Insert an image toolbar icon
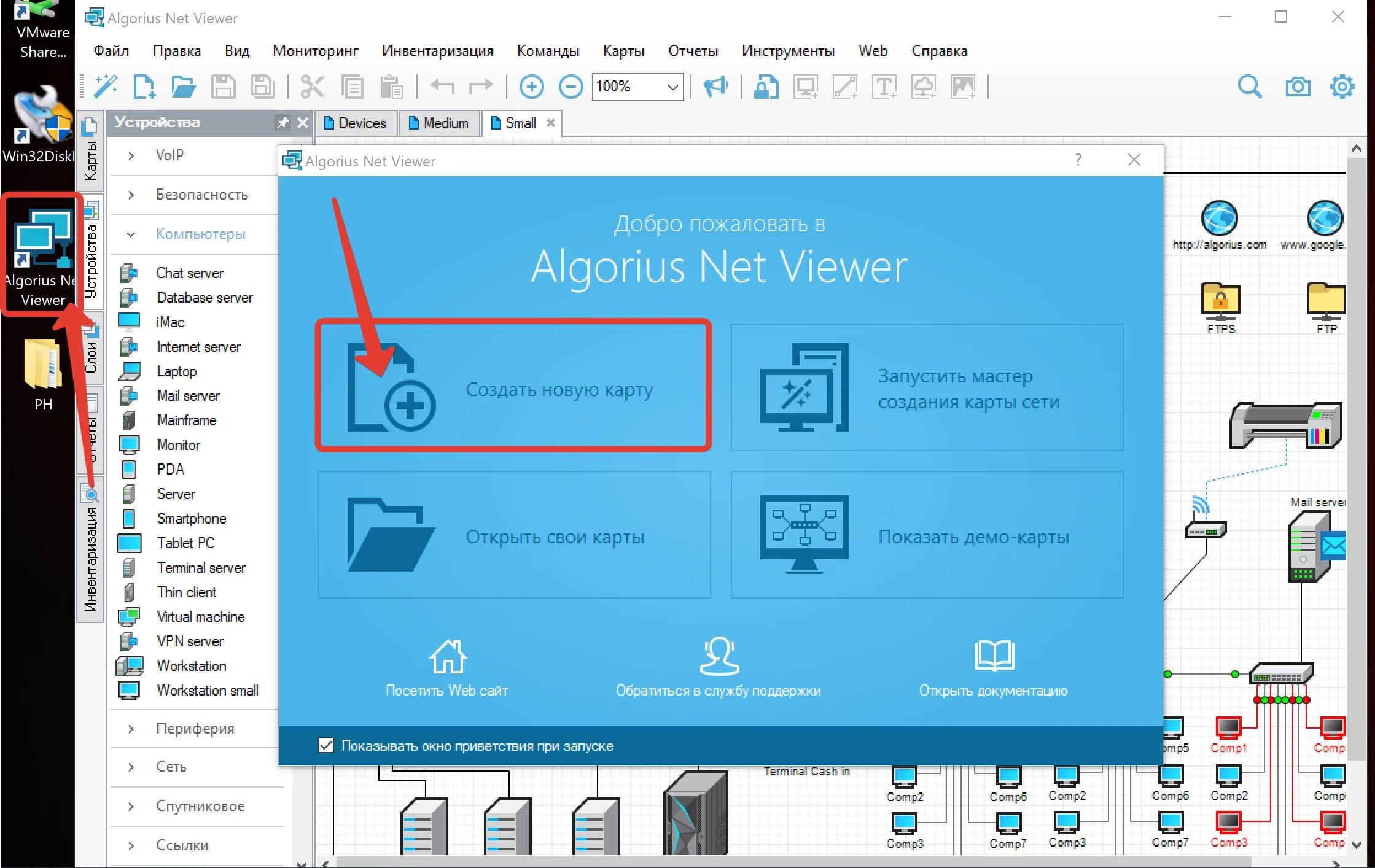Viewport: 1375px width, 868px height. coord(963,87)
